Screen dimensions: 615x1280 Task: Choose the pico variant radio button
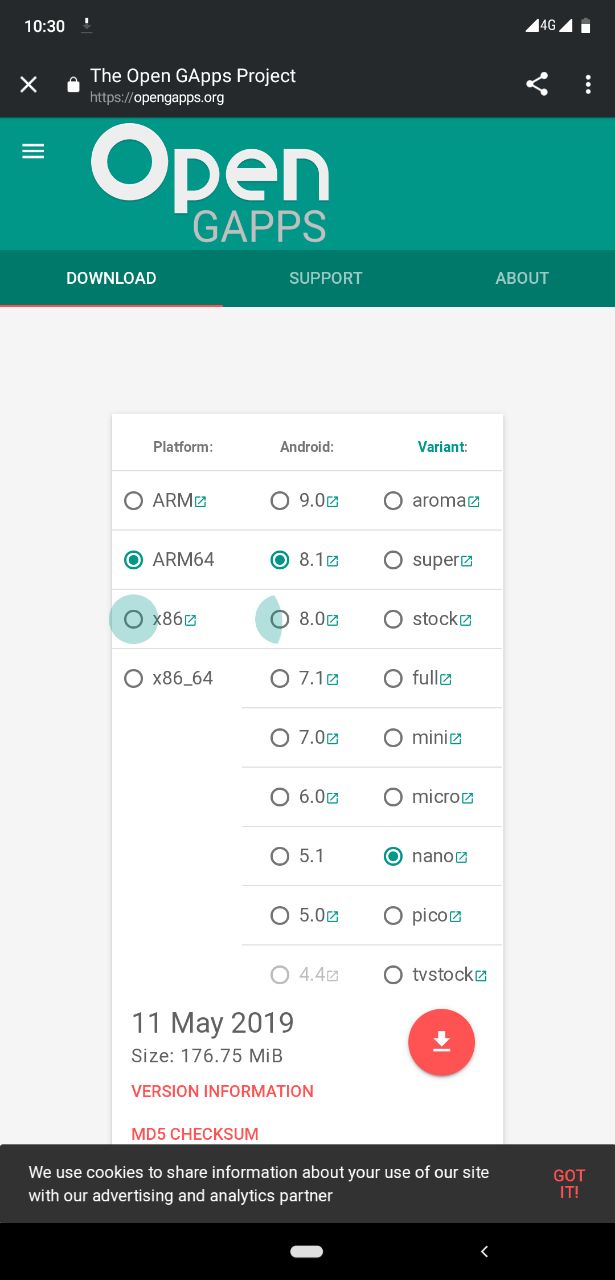[393, 915]
